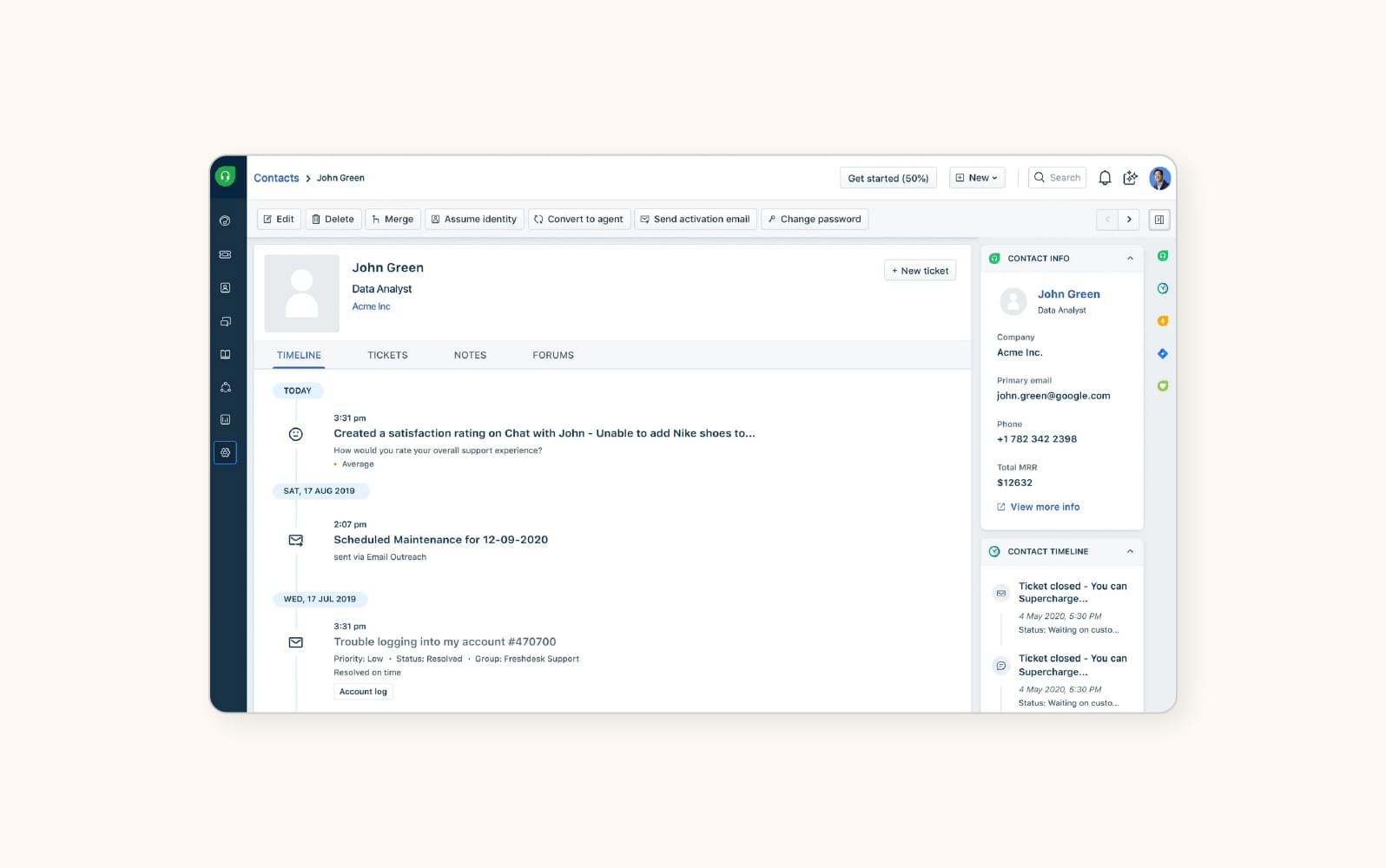Open the Contacts sidebar icon
This screenshot has height=868, width=1386.
point(225,287)
